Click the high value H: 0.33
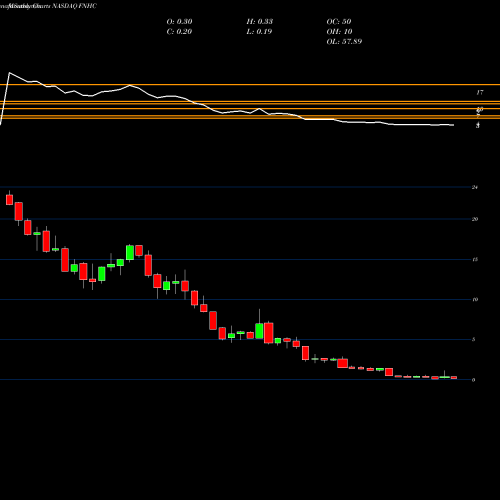This screenshot has height=500, width=500. pos(260,22)
